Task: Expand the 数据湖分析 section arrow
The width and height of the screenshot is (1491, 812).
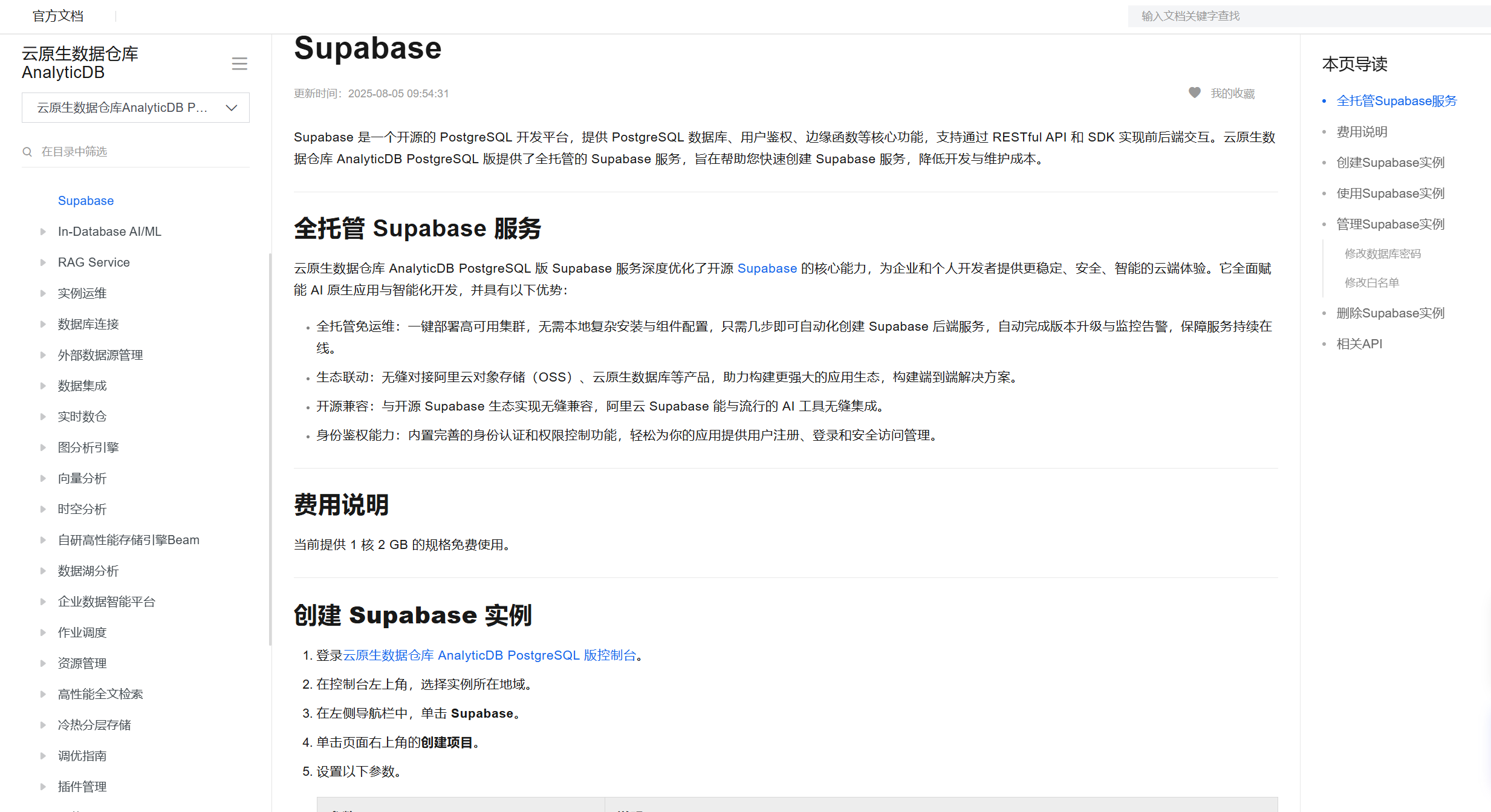Action: pos(43,571)
